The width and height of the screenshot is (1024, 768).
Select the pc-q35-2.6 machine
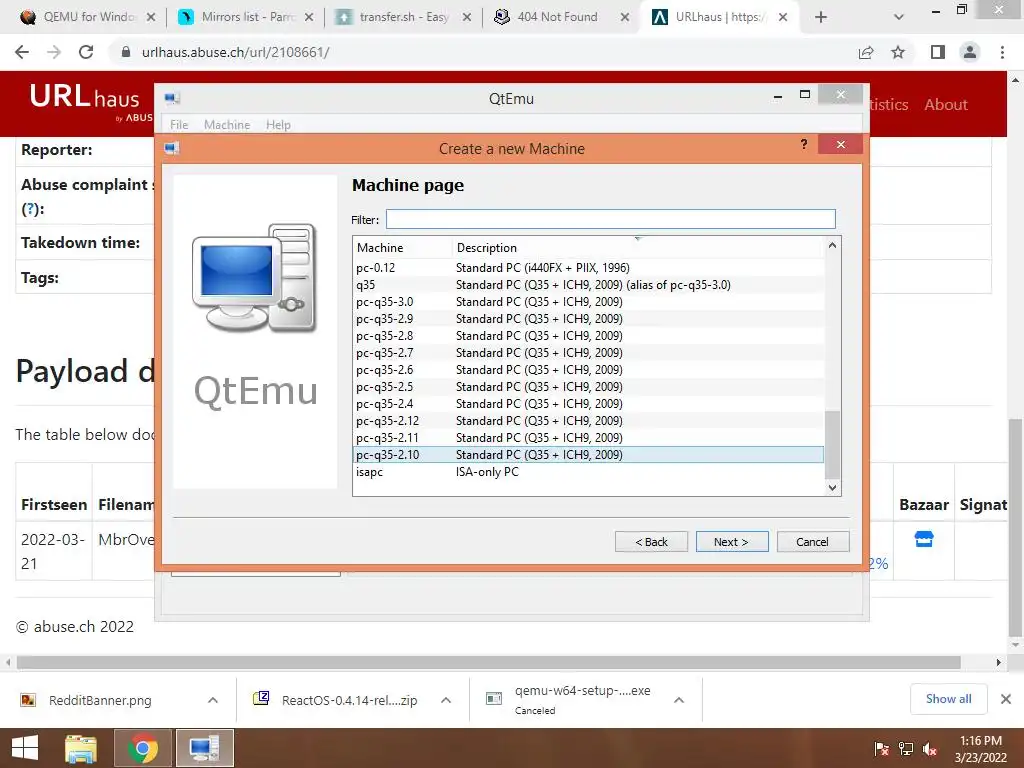(x=588, y=370)
